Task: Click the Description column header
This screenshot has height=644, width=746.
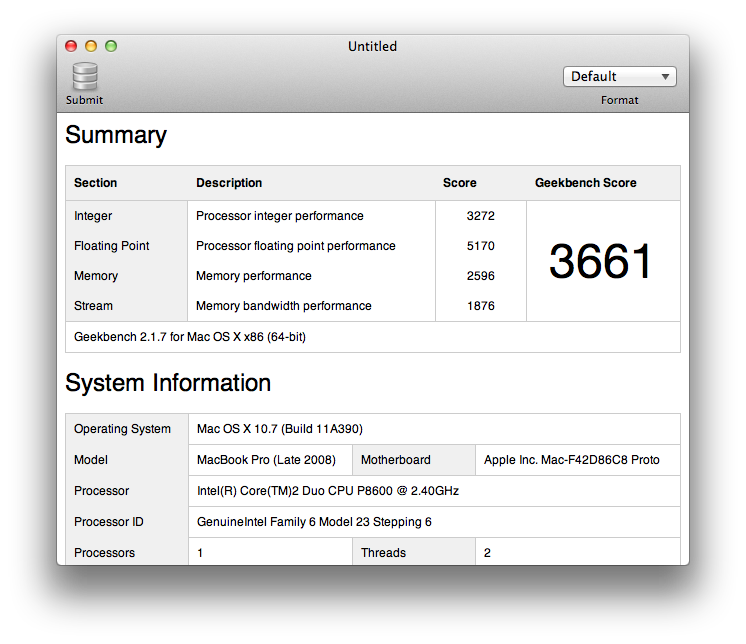Action: click(229, 183)
